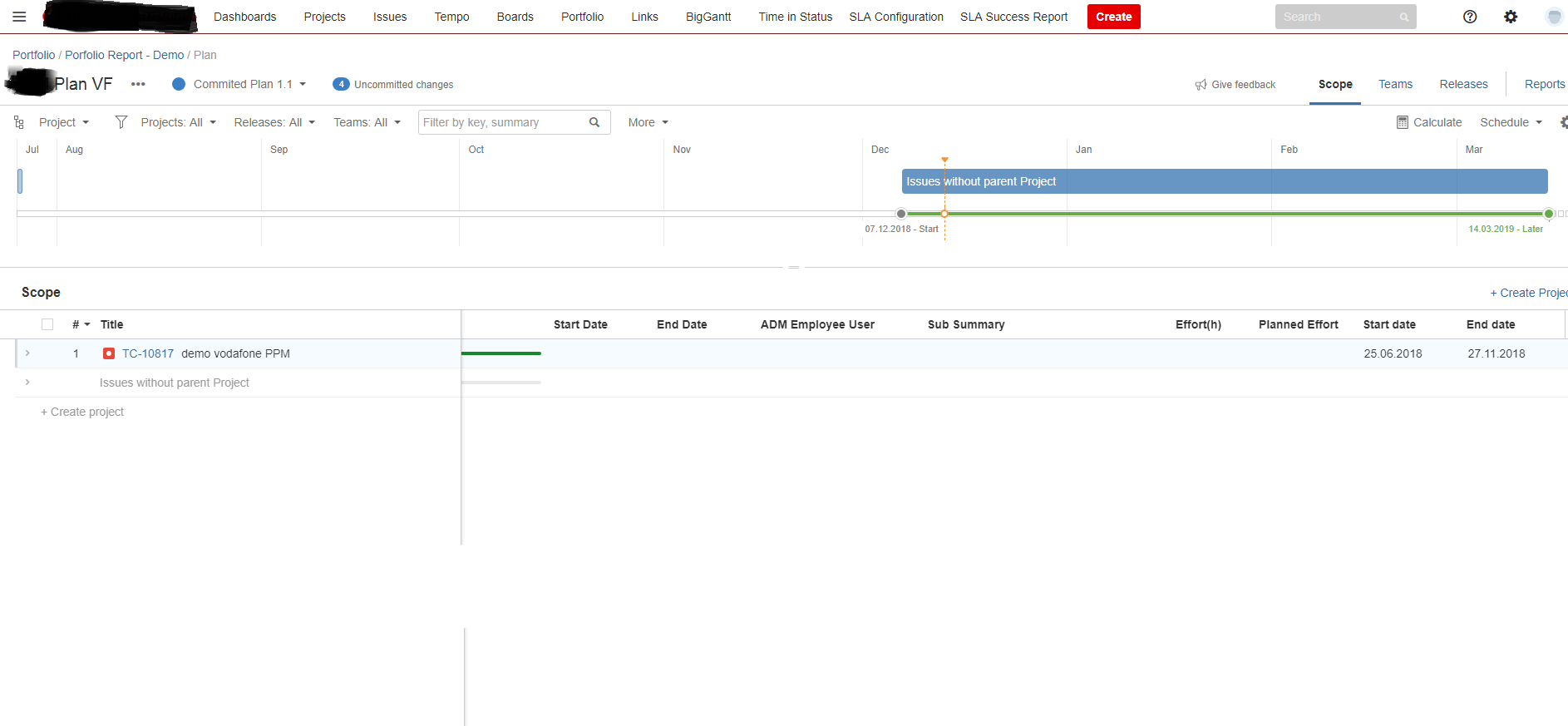Expand the Issues without parent Project row
Viewport: 1568px width, 726px height.
click(27, 383)
